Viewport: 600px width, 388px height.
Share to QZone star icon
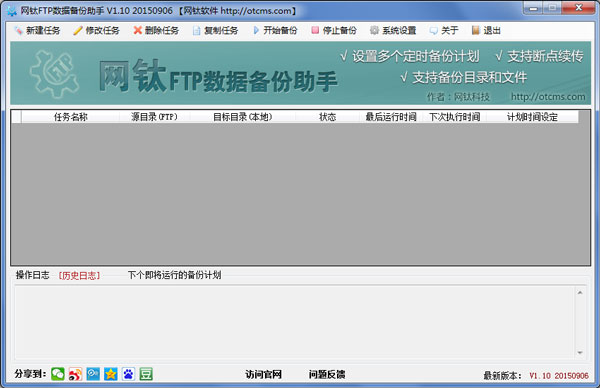111,374
